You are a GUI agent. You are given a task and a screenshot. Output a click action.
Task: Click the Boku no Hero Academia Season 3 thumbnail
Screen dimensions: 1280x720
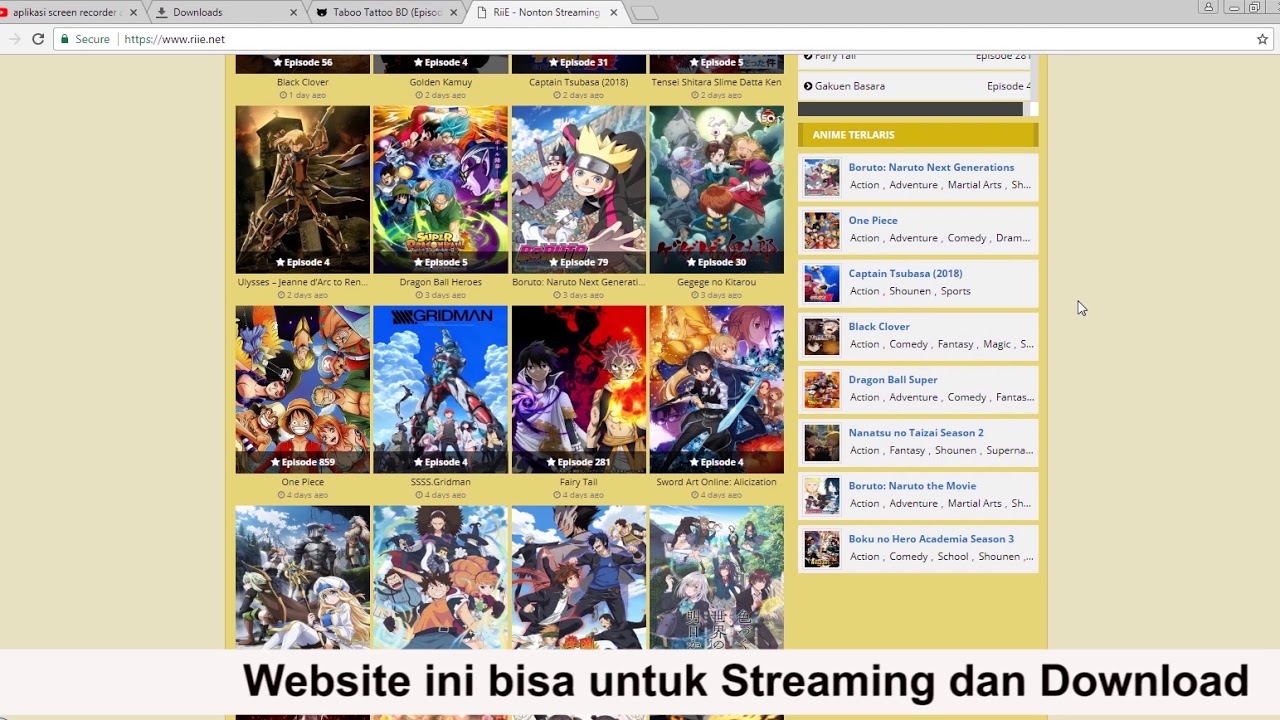tap(822, 548)
